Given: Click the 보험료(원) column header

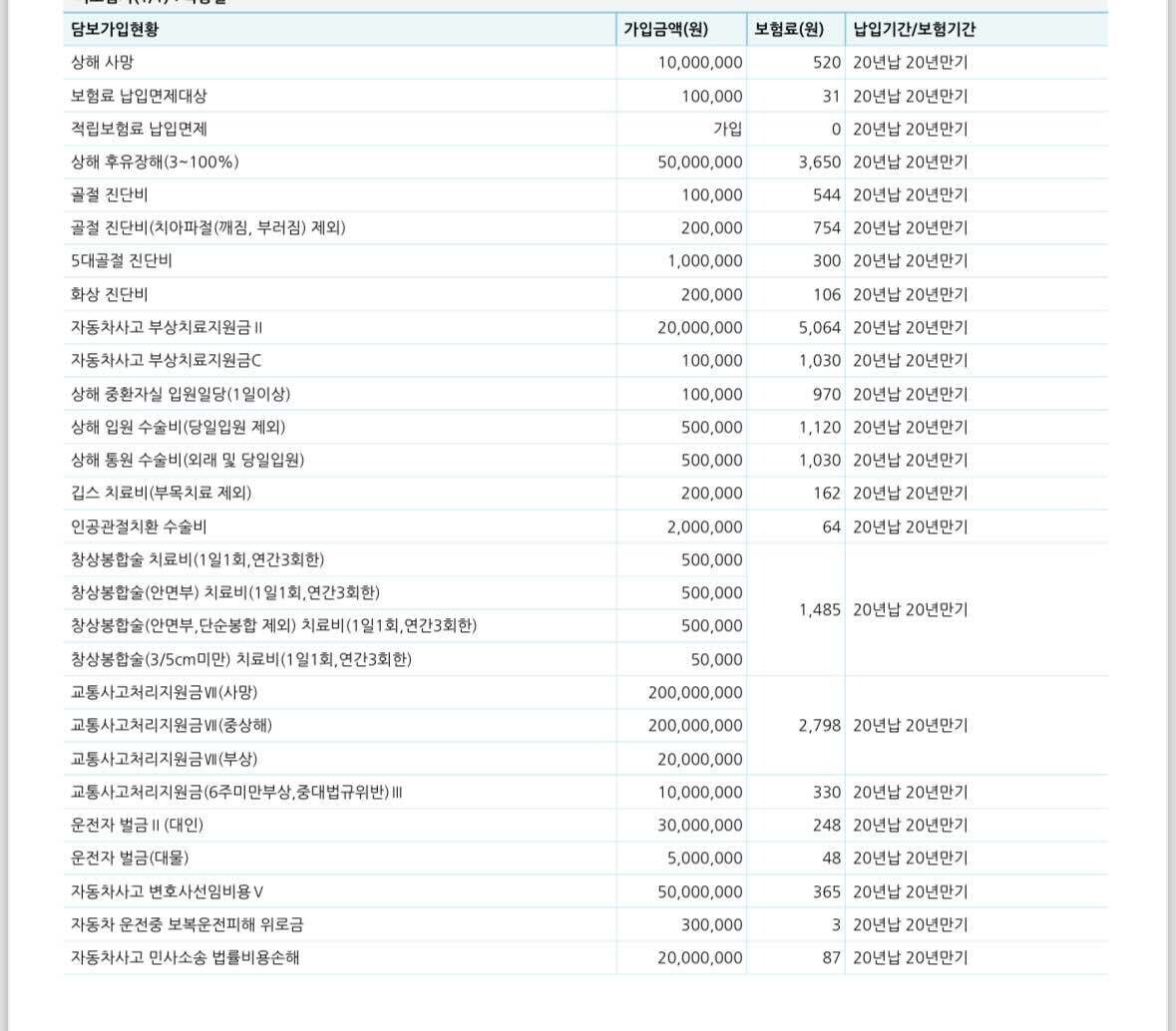Looking at the screenshot, I should coord(788,29).
